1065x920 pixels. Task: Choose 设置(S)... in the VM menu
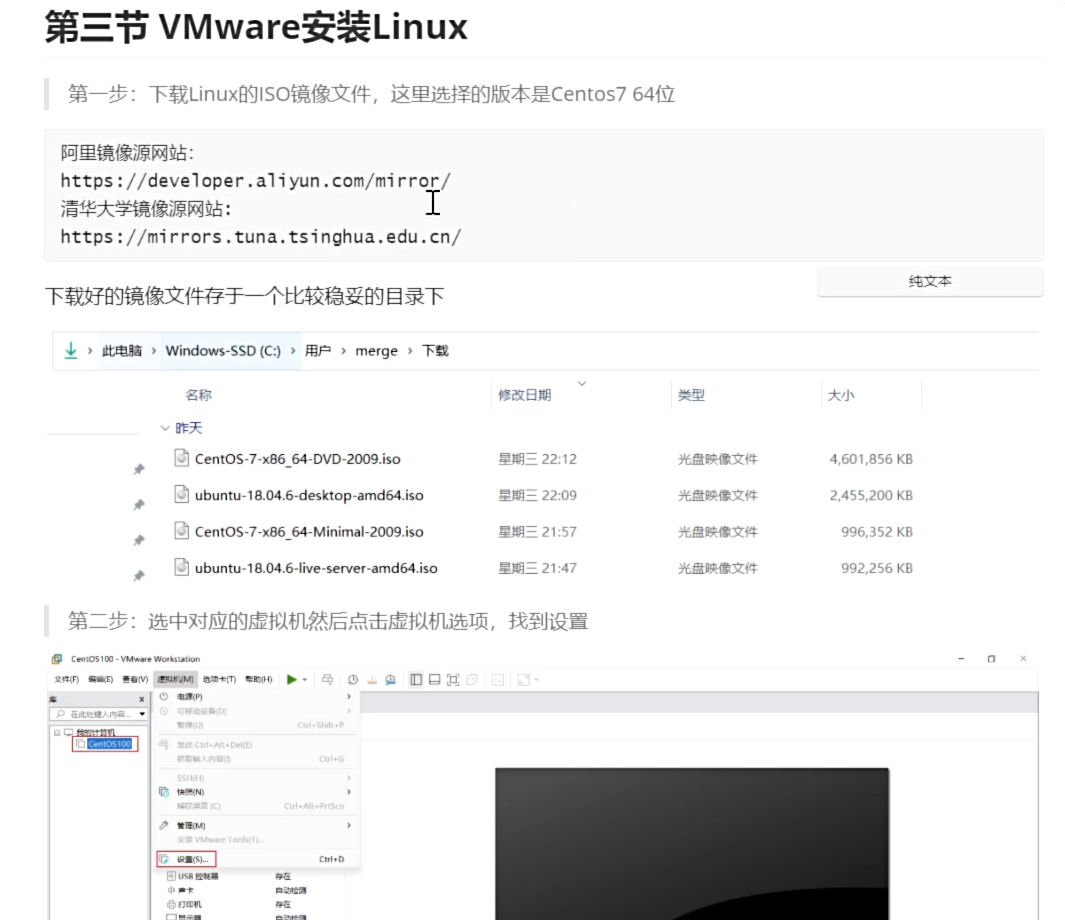point(187,860)
